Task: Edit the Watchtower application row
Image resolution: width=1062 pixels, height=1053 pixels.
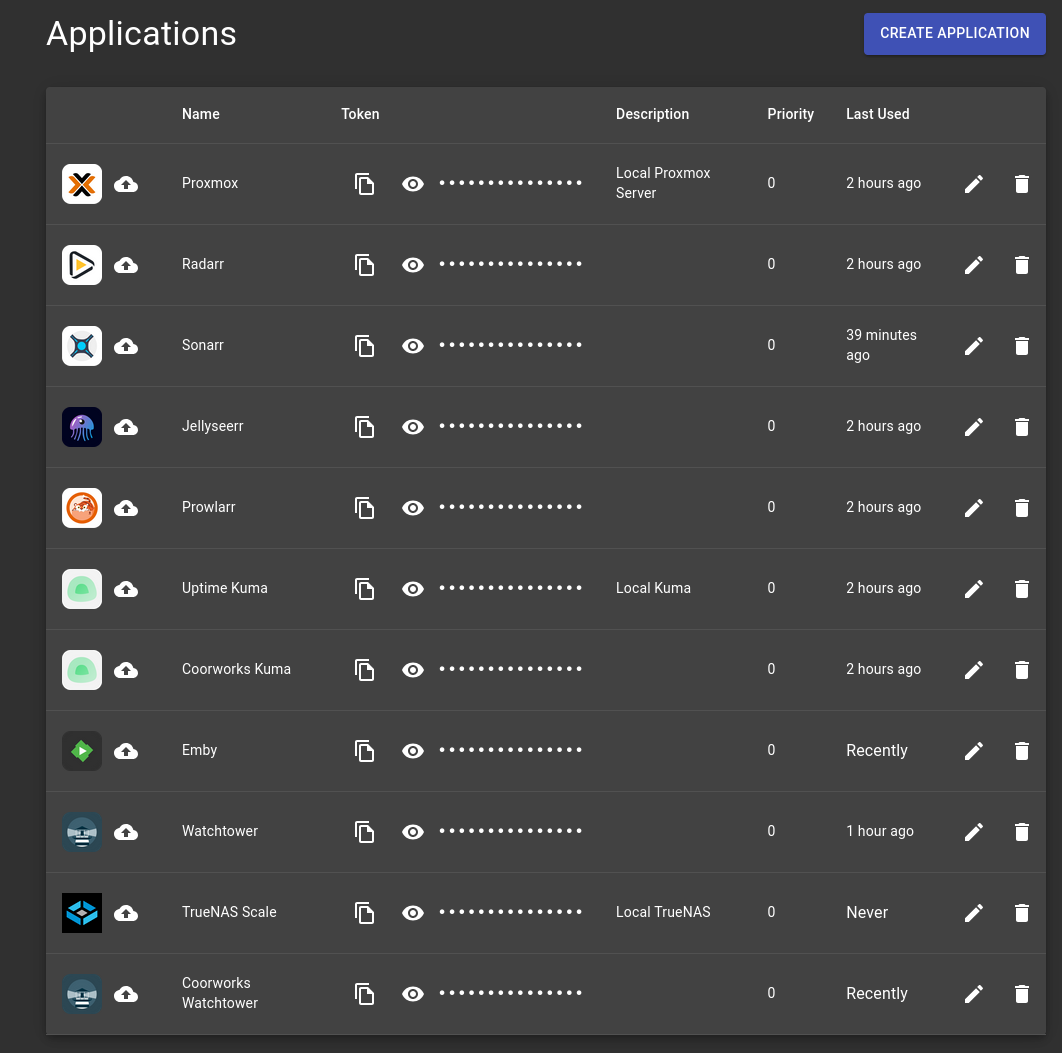Action: [x=973, y=832]
